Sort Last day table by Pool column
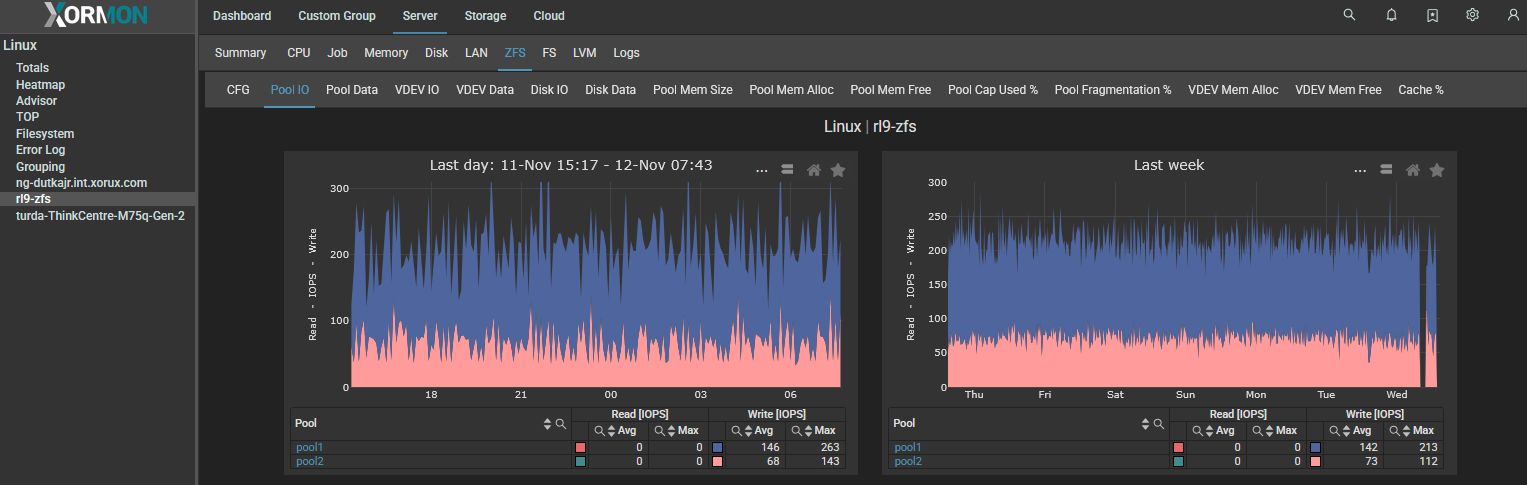The height and width of the screenshot is (485, 1527). 547,424
